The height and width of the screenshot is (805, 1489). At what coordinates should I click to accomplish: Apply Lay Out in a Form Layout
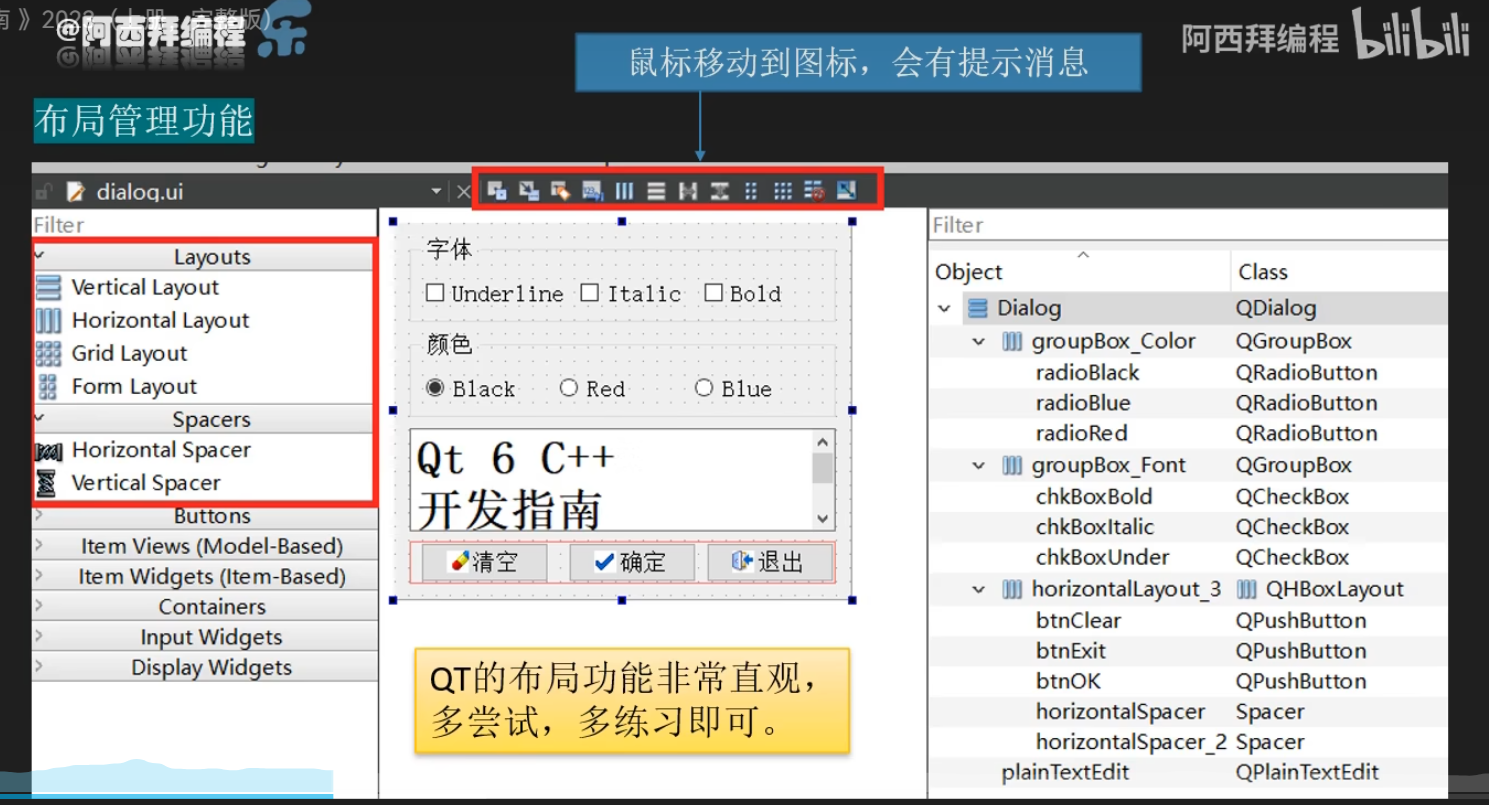[x=751, y=190]
